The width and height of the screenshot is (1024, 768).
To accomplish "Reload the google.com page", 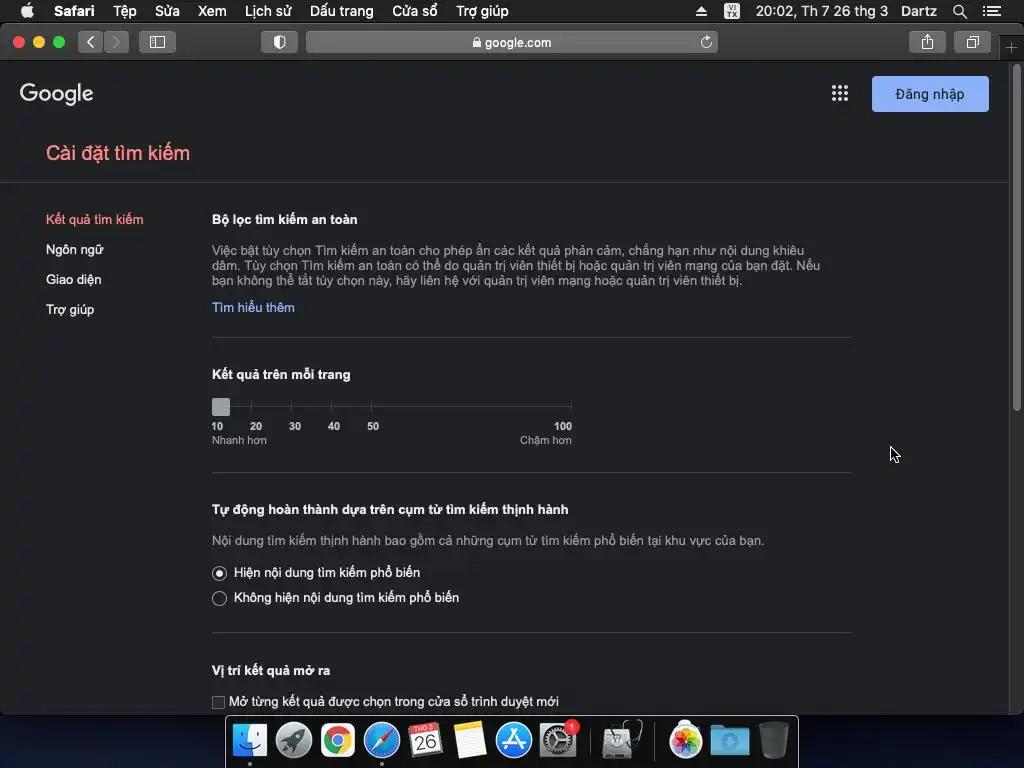I will [706, 42].
